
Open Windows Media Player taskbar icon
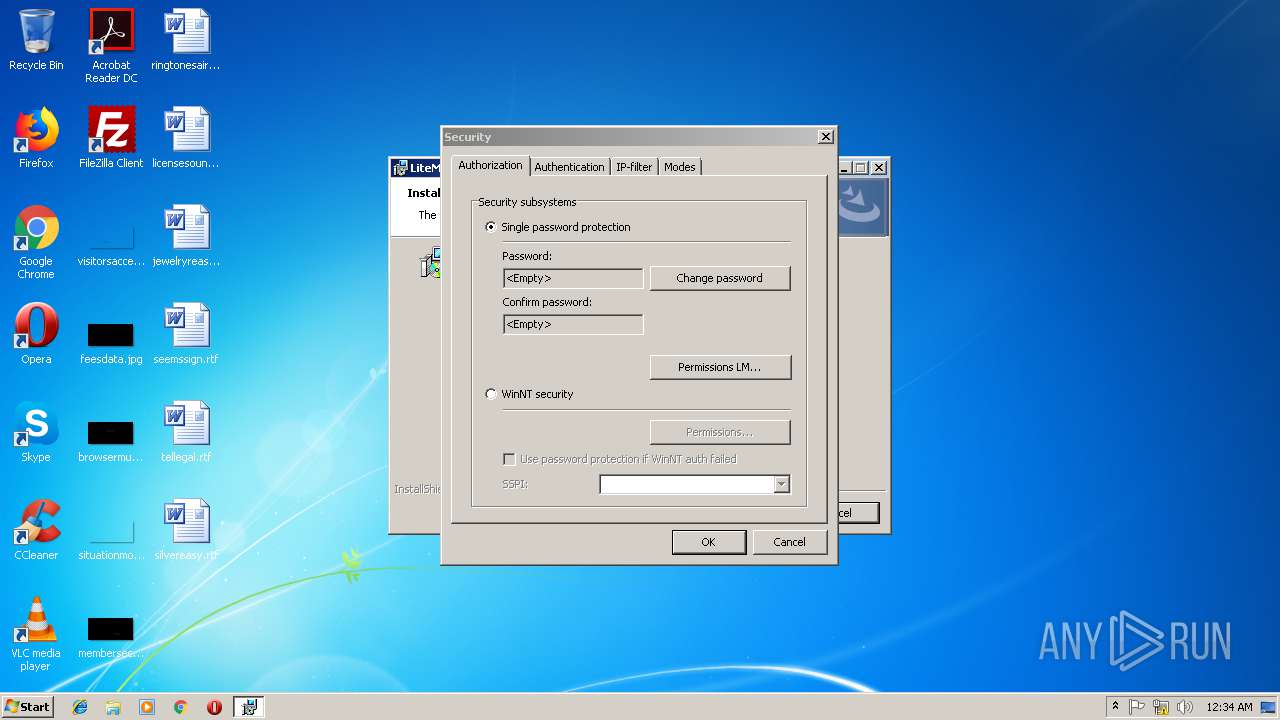pyautogui.click(x=147, y=707)
